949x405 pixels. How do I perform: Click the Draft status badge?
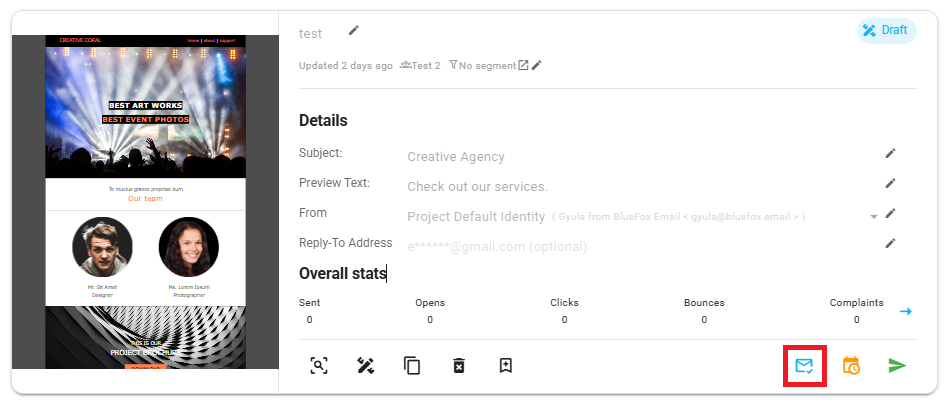pos(887,31)
